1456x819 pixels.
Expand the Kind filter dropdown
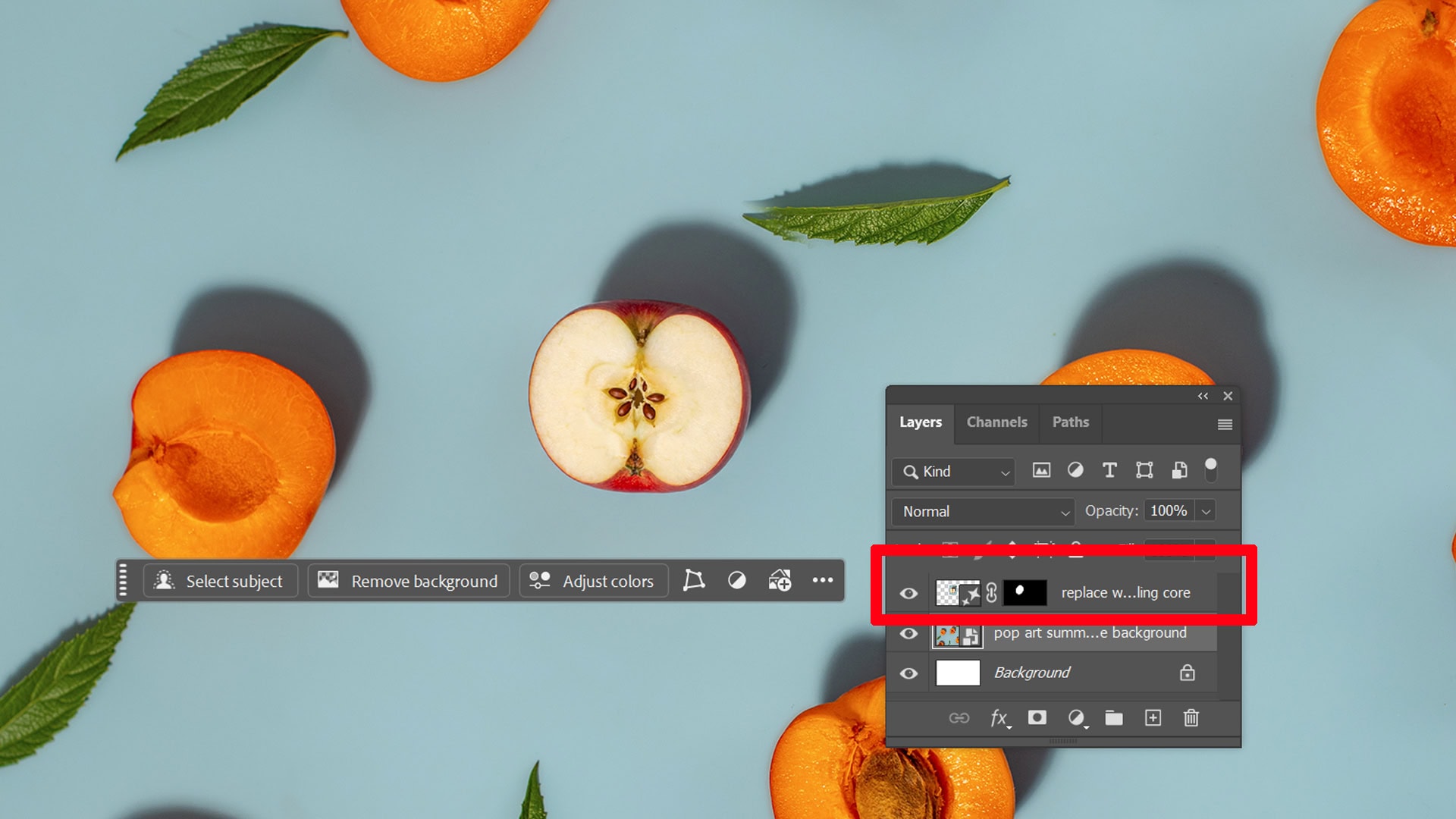pyautogui.click(x=955, y=472)
